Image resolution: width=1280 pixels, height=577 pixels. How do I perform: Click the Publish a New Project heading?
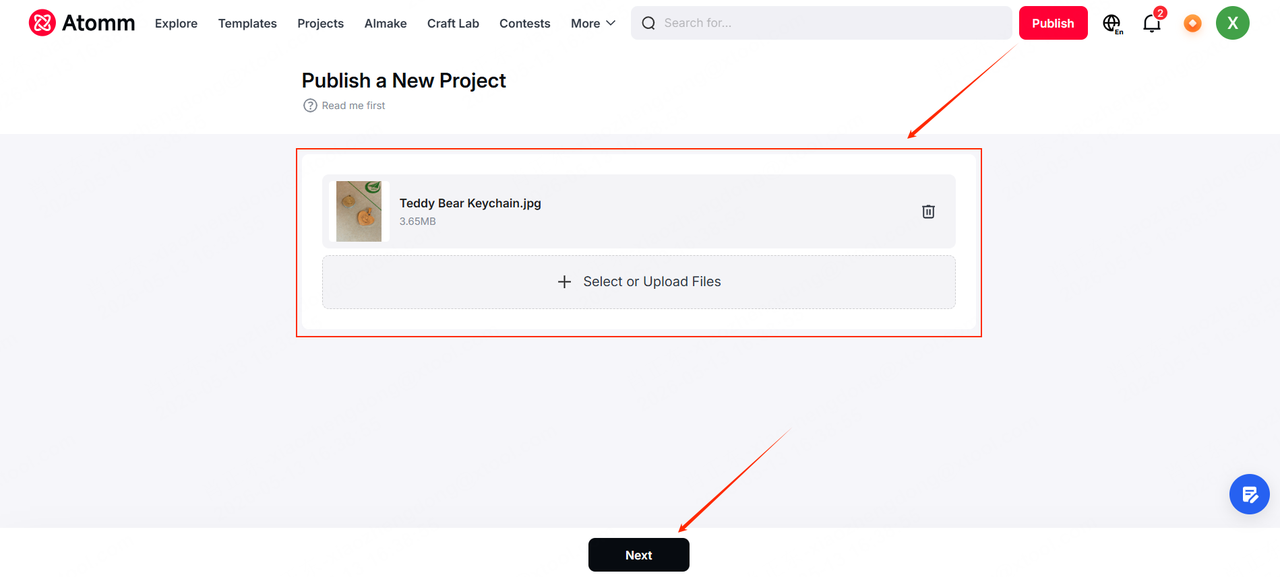coord(404,81)
